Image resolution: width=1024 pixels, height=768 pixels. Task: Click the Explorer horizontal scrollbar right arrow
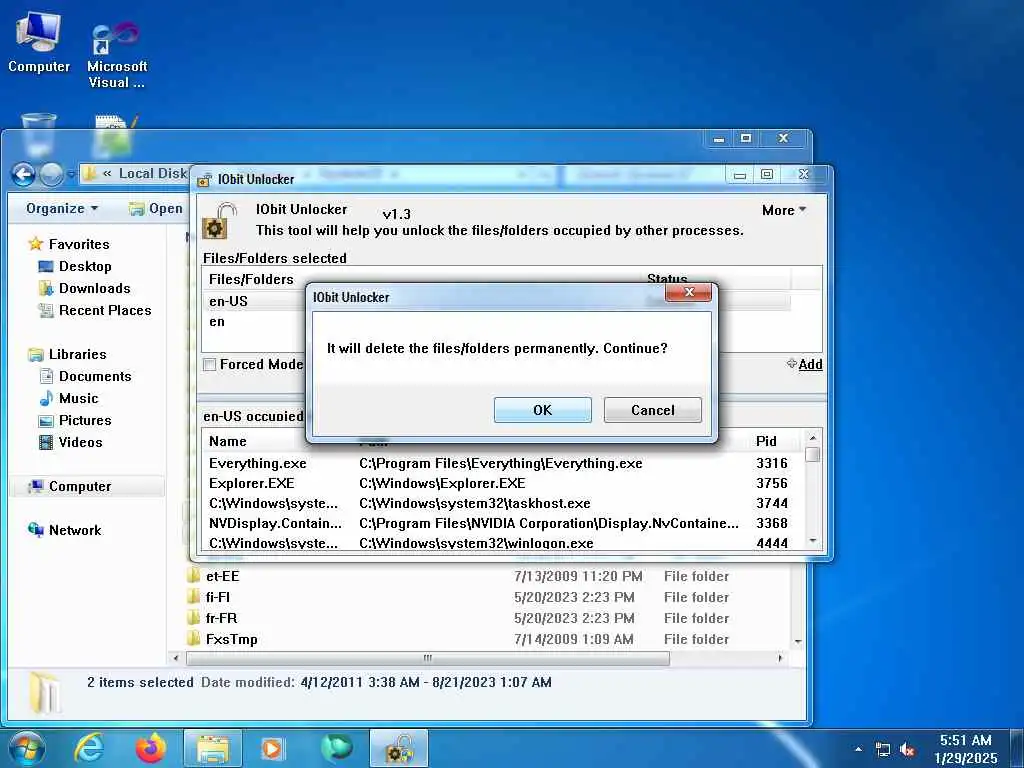click(780, 658)
